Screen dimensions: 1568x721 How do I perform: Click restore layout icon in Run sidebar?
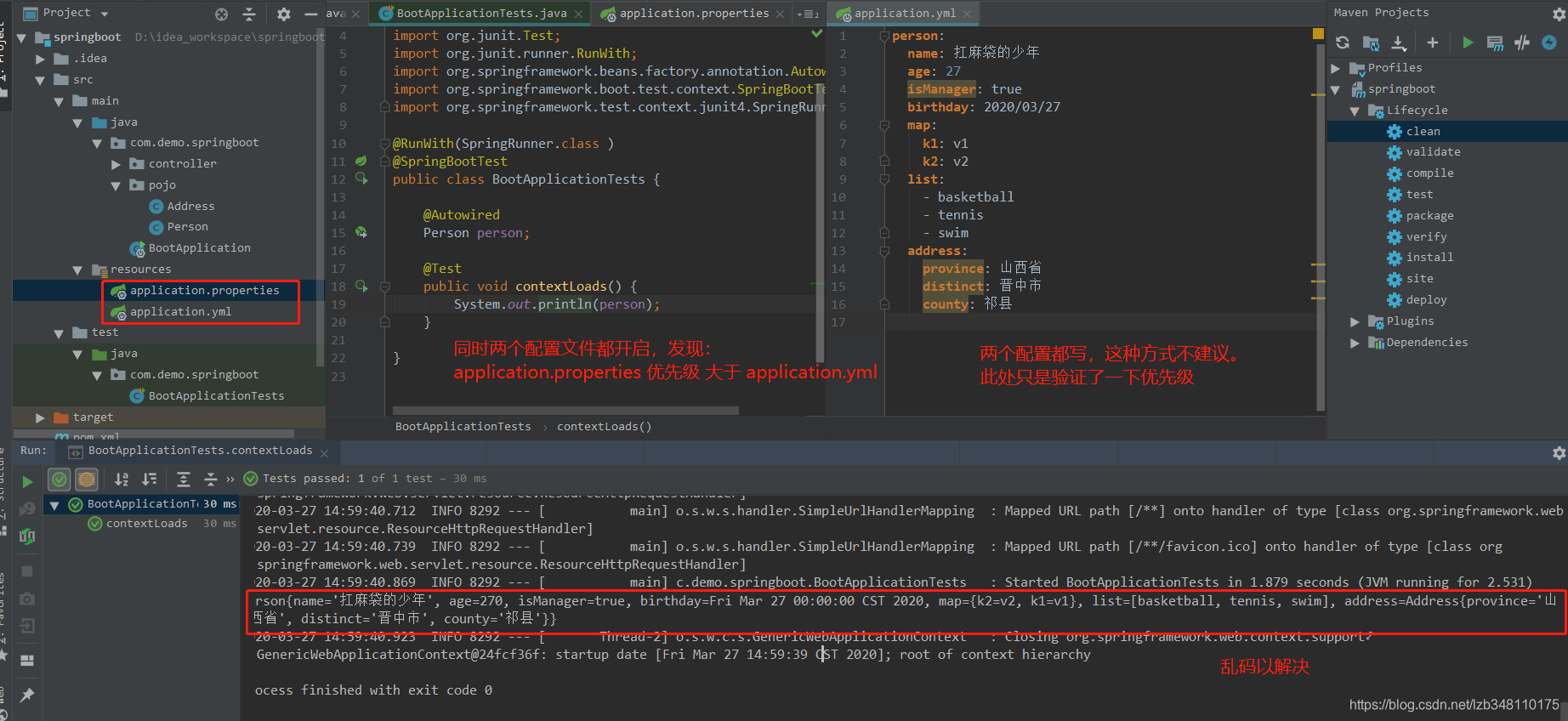(x=27, y=660)
